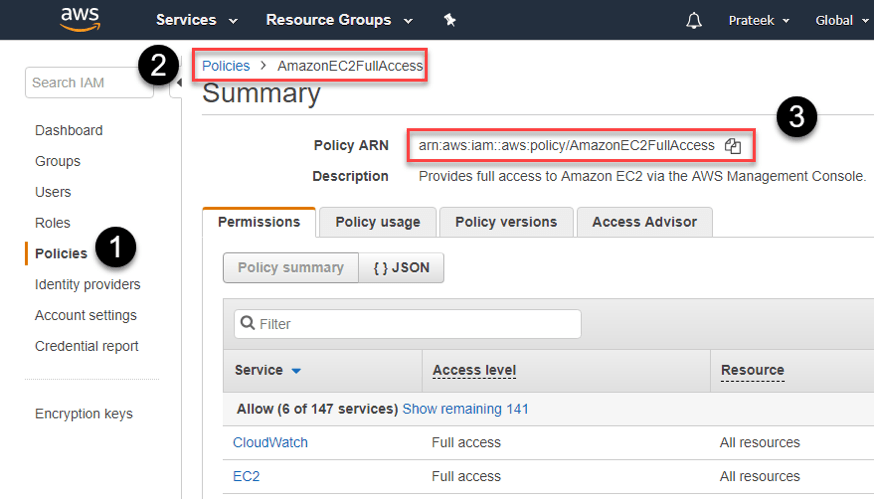Open the Global region selector

tap(840, 20)
